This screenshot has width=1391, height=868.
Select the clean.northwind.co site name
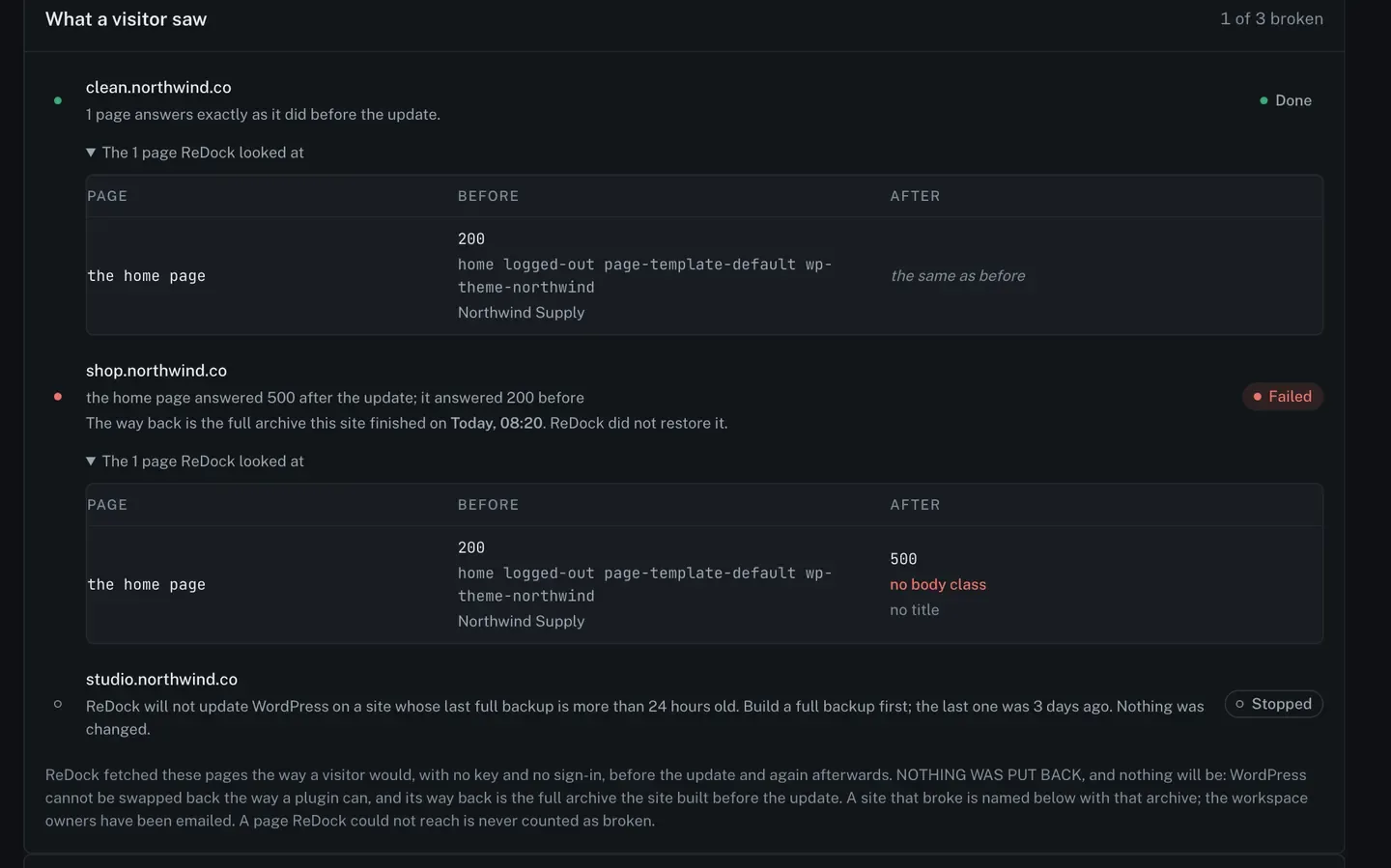[x=158, y=87]
